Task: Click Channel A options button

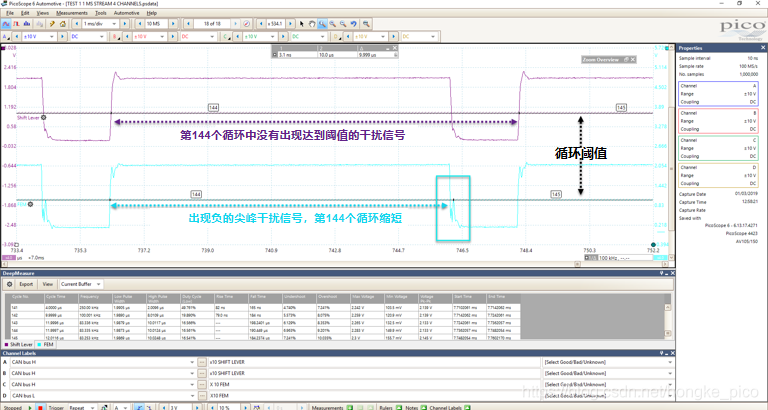Action: tap(6, 37)
